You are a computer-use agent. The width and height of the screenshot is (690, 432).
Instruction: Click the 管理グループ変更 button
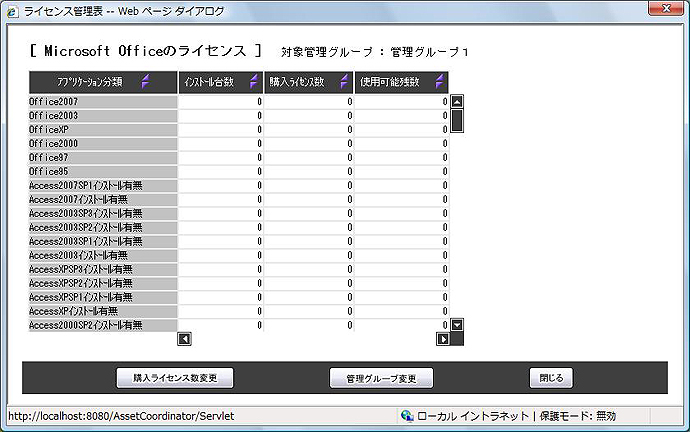[381, 378]
